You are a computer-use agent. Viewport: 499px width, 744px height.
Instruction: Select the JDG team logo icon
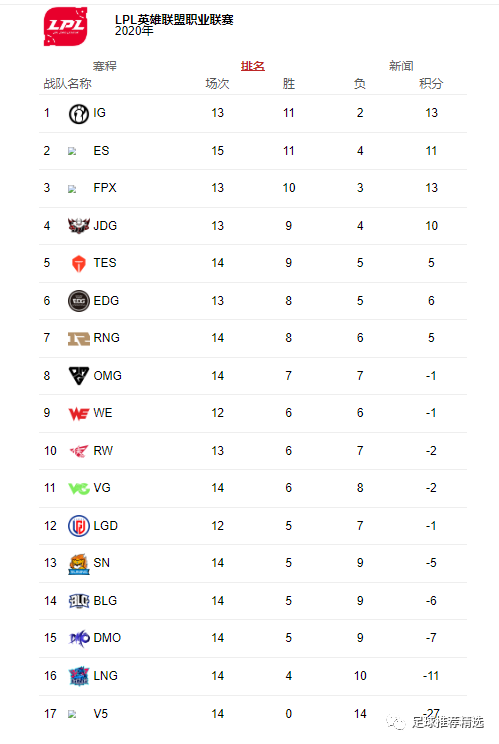click(x=79, y=226)
